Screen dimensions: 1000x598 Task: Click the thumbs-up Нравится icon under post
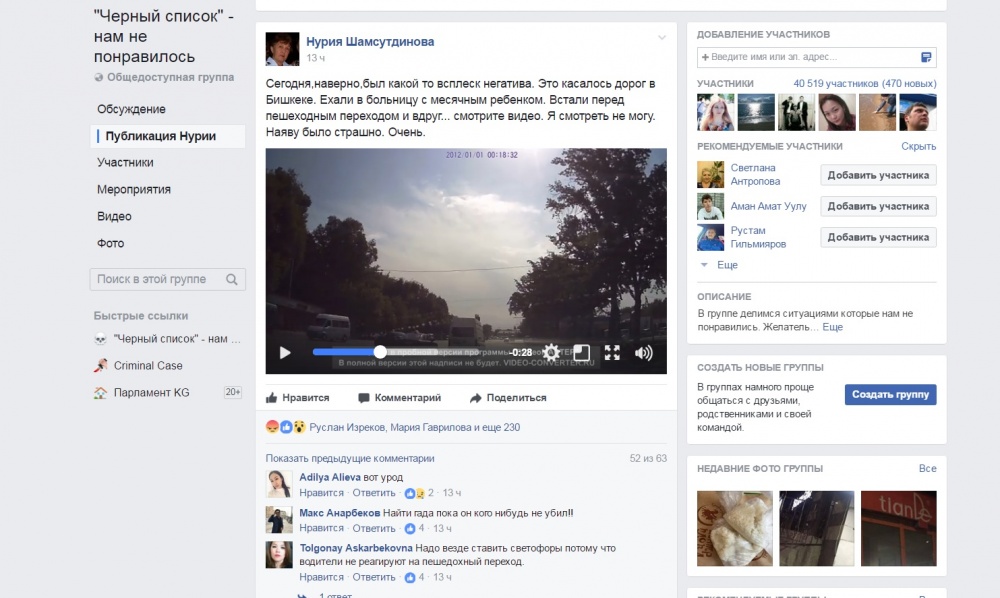(272, 398)
